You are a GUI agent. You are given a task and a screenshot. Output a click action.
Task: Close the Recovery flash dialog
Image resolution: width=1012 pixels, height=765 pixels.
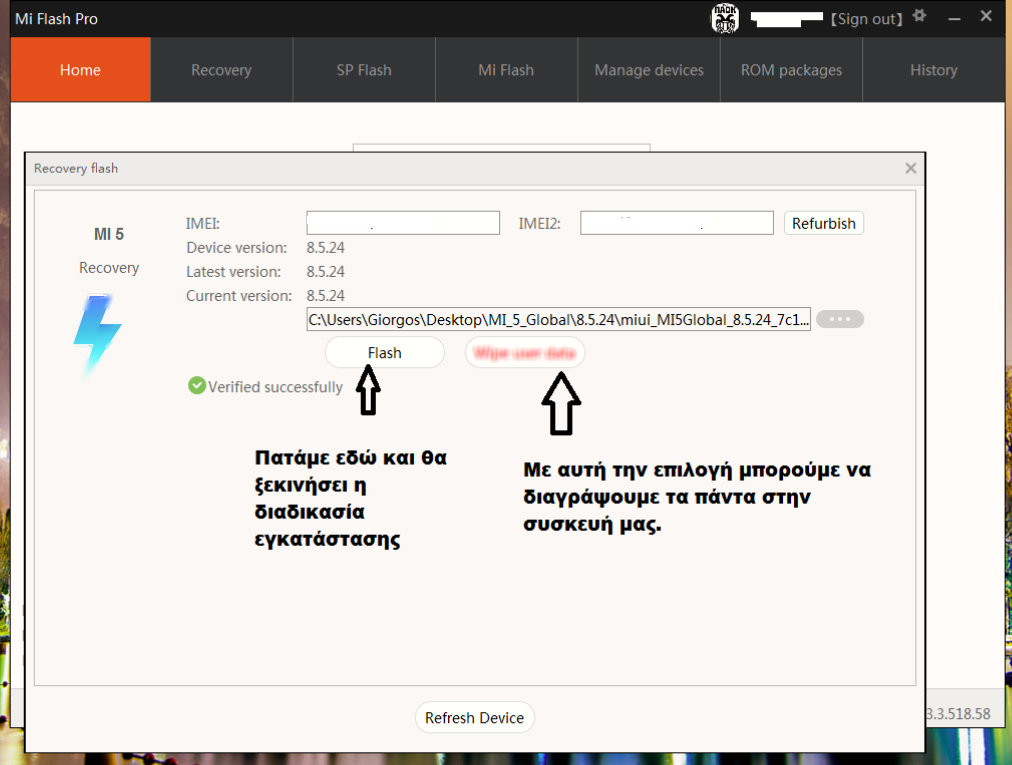pyautogui.click(x=911, y=168)
